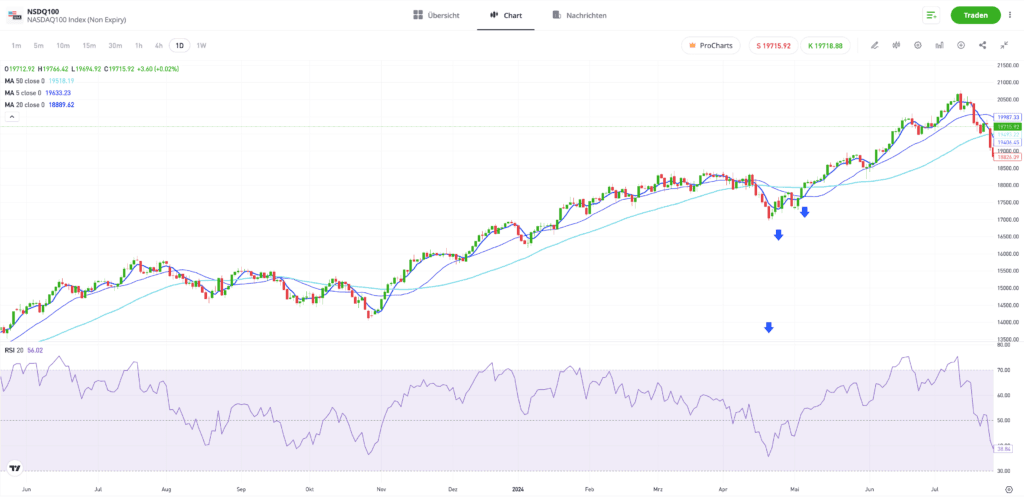1024x497 pixels.
Task: Select the 5m timeframe
Action: (x=39, y=46)
